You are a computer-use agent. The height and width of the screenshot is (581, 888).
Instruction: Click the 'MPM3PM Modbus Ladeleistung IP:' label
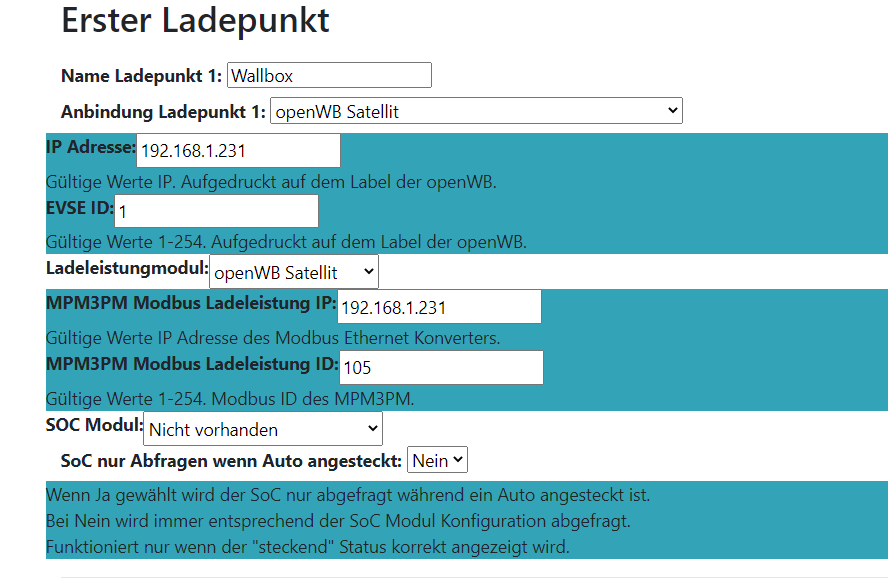coord(191,303)
